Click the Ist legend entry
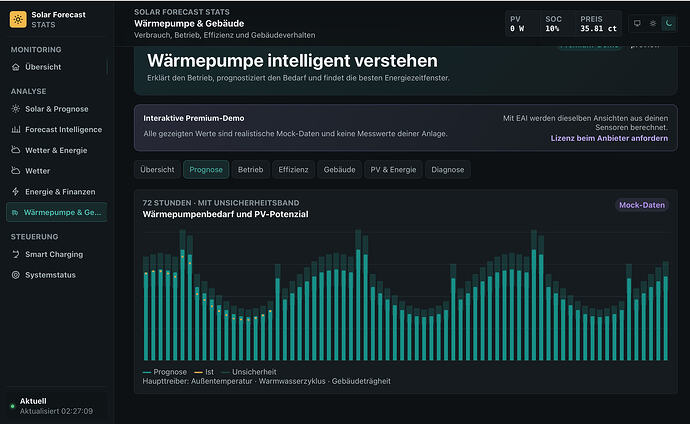The width and height of the screenshot is (690, 424). pyautogui.click(x=204, y=372)
